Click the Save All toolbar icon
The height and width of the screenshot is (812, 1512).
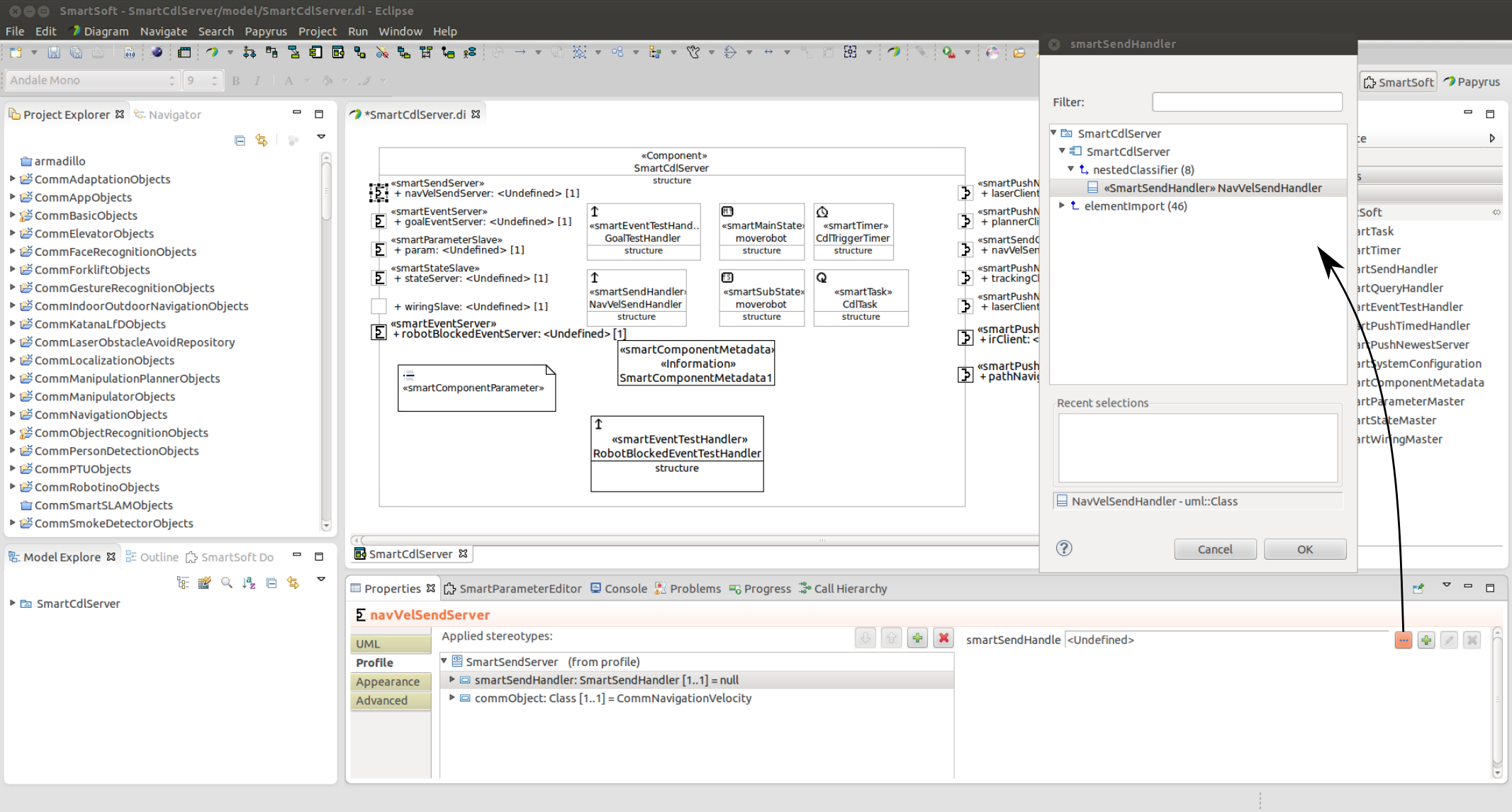click(76, 52)
